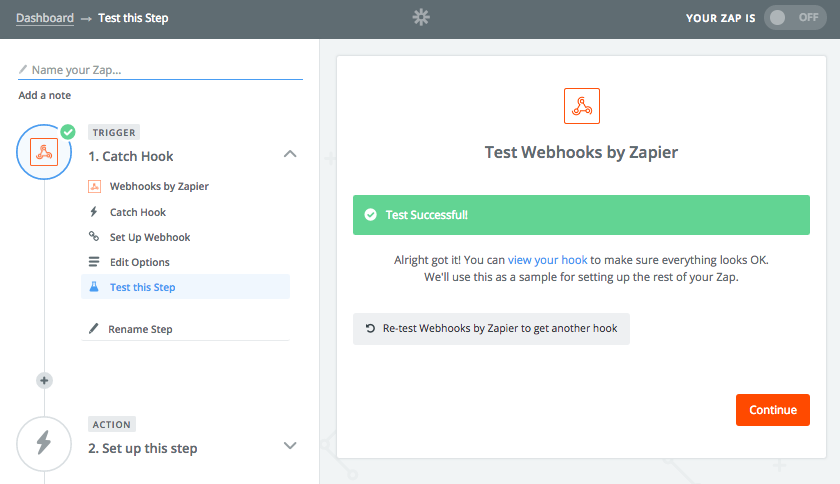
Task: Click the chain link icon for Set Up Webhook
Action: 94,236
